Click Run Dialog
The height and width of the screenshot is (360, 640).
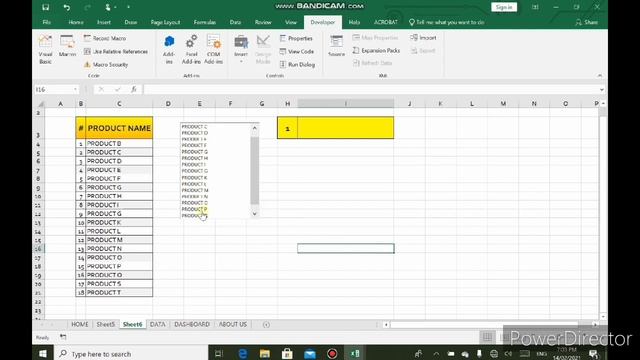297,64
